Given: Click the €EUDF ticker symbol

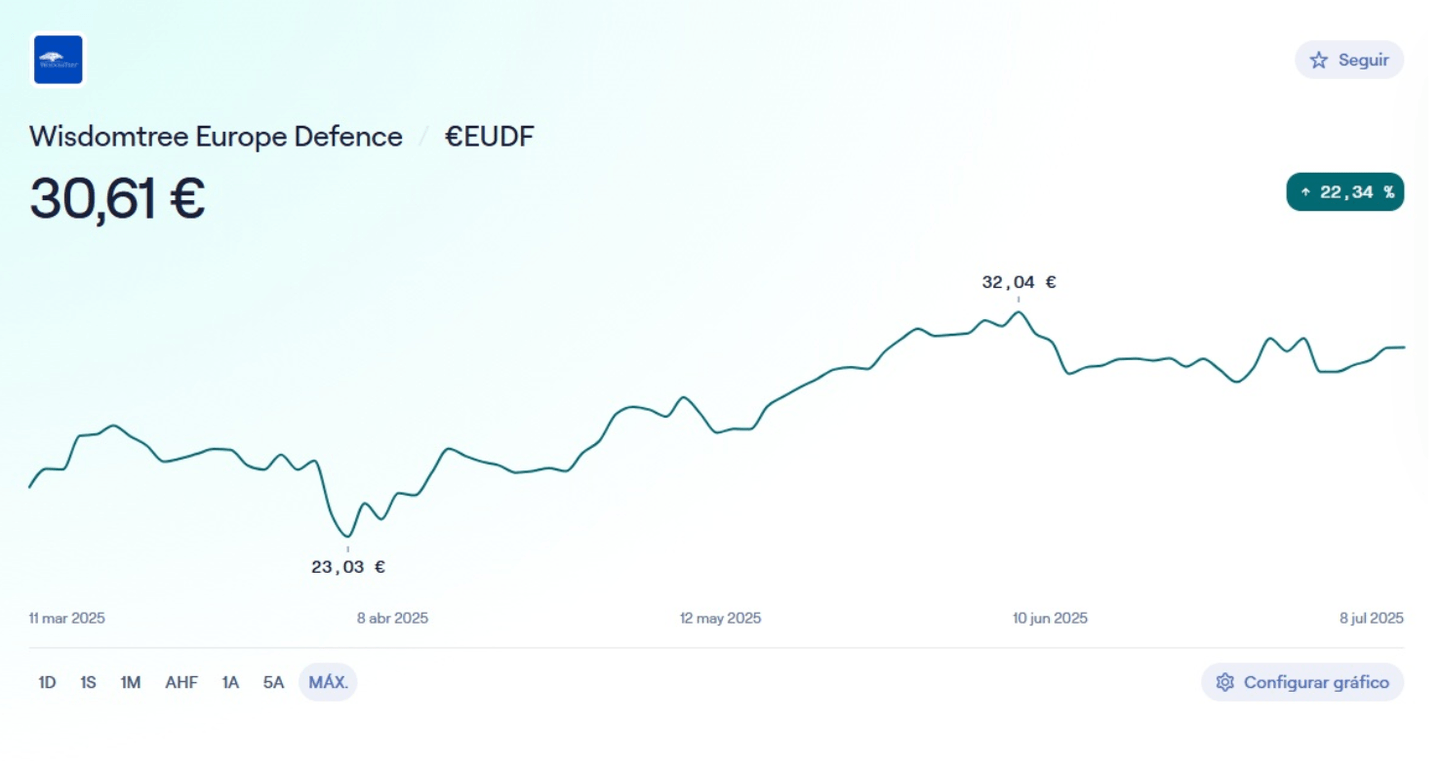Looking at the screenshot, I should click(490, 136).
